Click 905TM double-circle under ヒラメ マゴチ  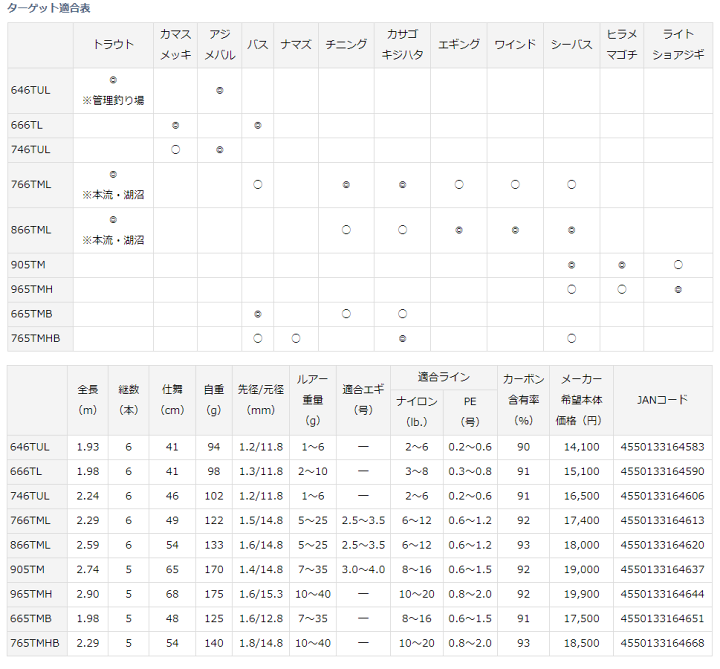pos(622,265)
